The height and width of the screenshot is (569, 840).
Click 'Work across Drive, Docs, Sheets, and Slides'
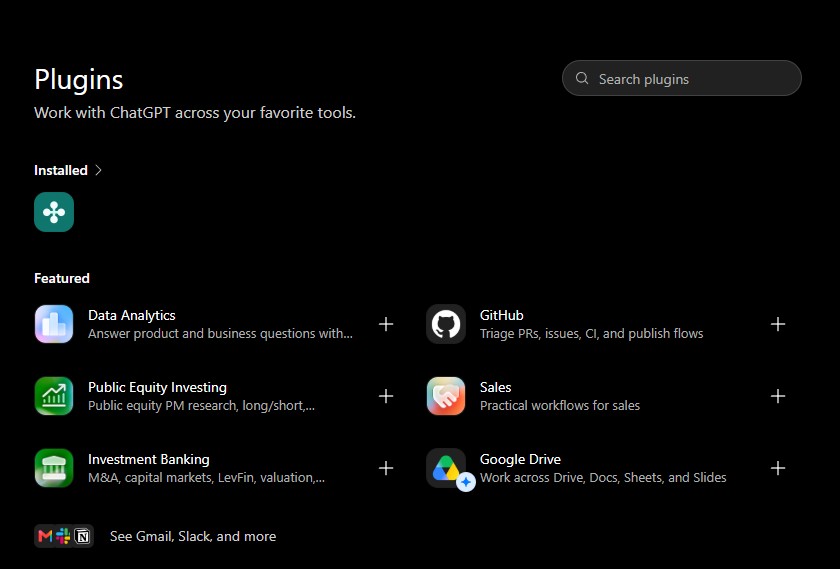[603, 477]
